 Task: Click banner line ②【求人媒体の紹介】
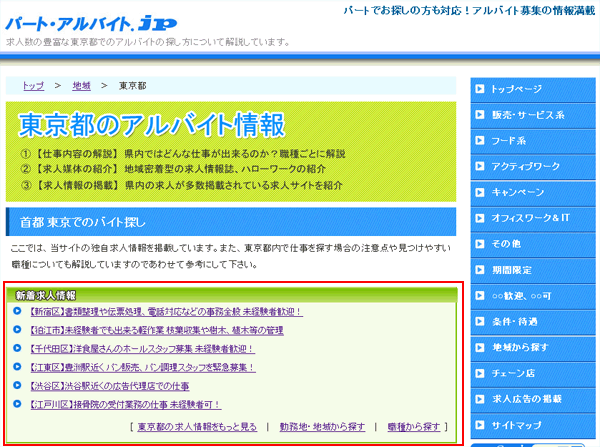(x=173, y=169)
